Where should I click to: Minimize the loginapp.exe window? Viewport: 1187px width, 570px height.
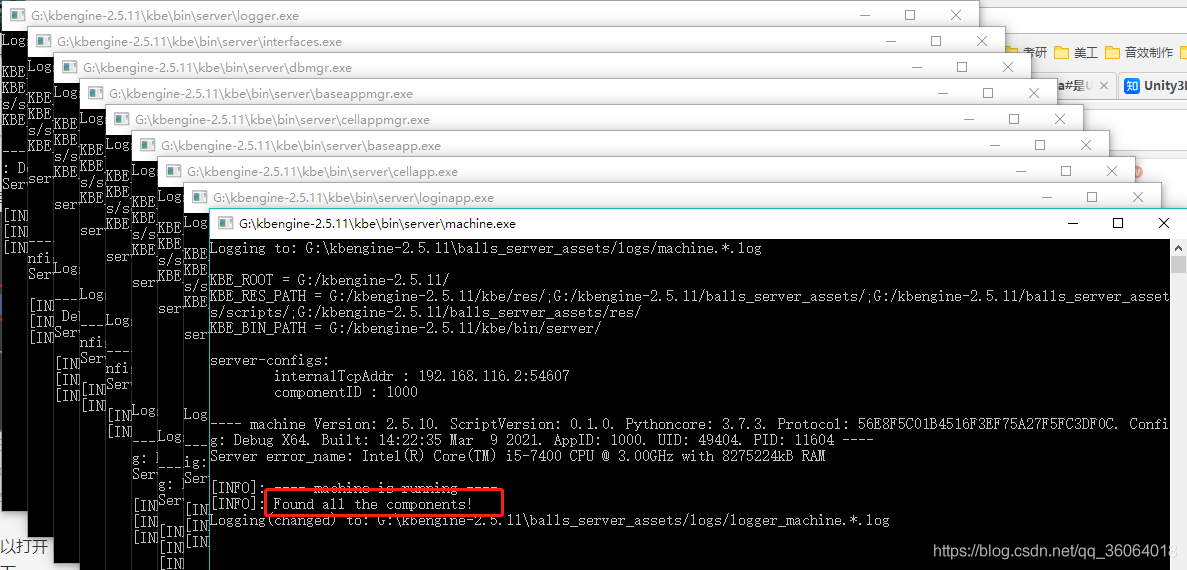tap(1046, 198)
